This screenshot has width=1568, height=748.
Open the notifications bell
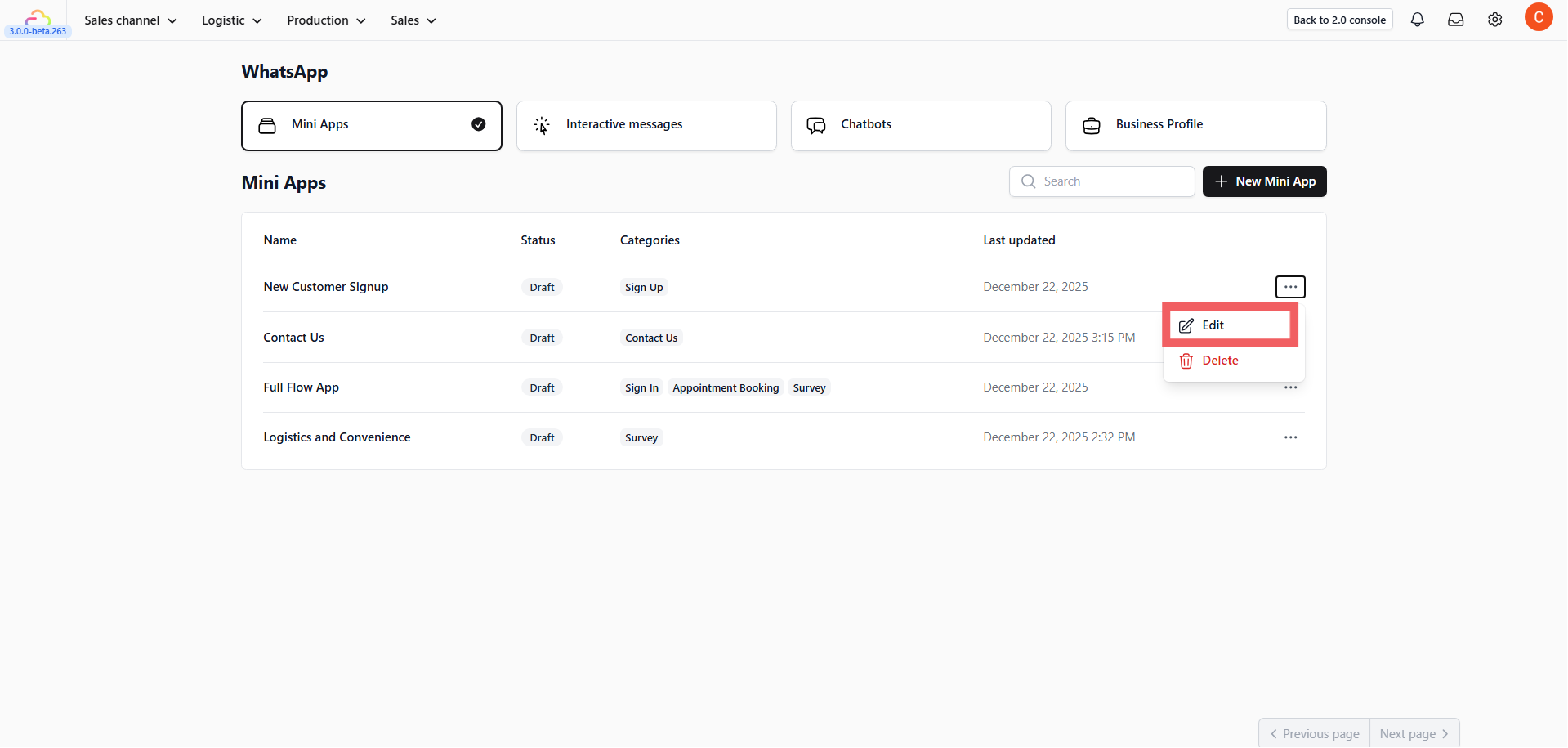click(x=1417, y=20)
